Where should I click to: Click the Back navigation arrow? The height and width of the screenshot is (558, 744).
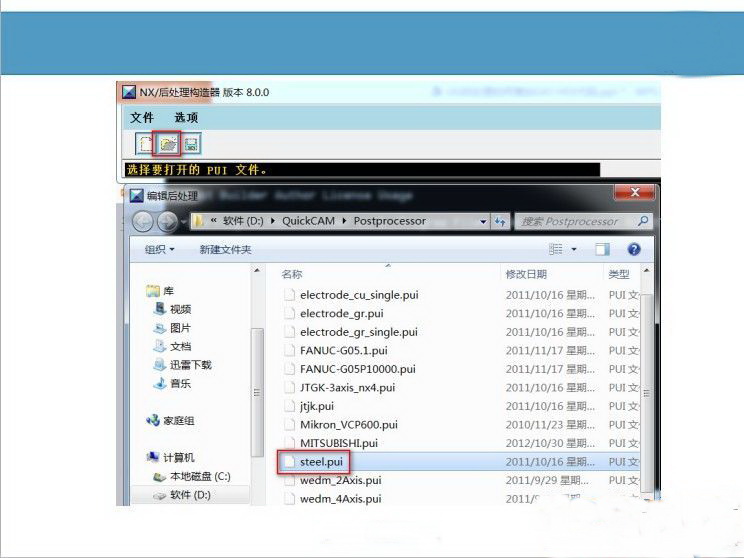point(143,221)
